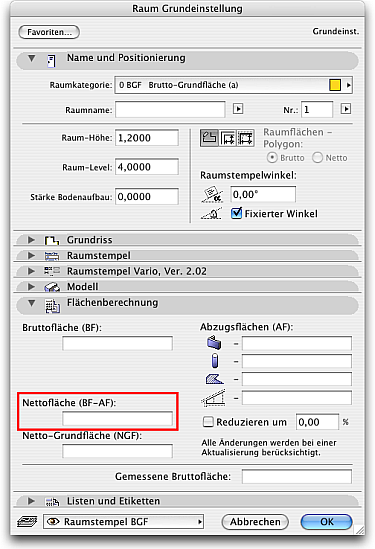Click the layer icon at bottom left
Viewport: 375px width, 549px height.
point(27,522)
